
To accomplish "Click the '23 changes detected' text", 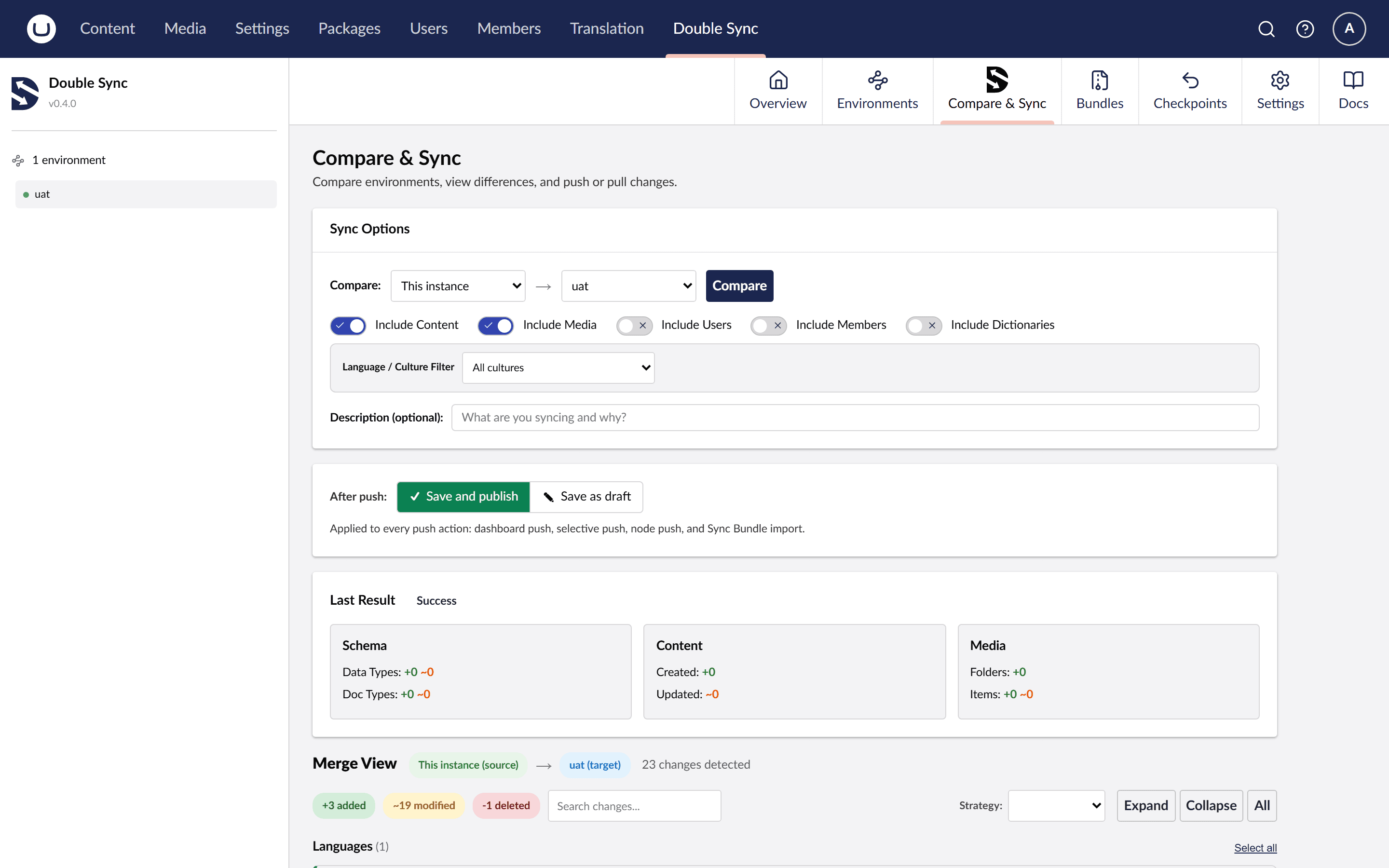I will [695, 765].
